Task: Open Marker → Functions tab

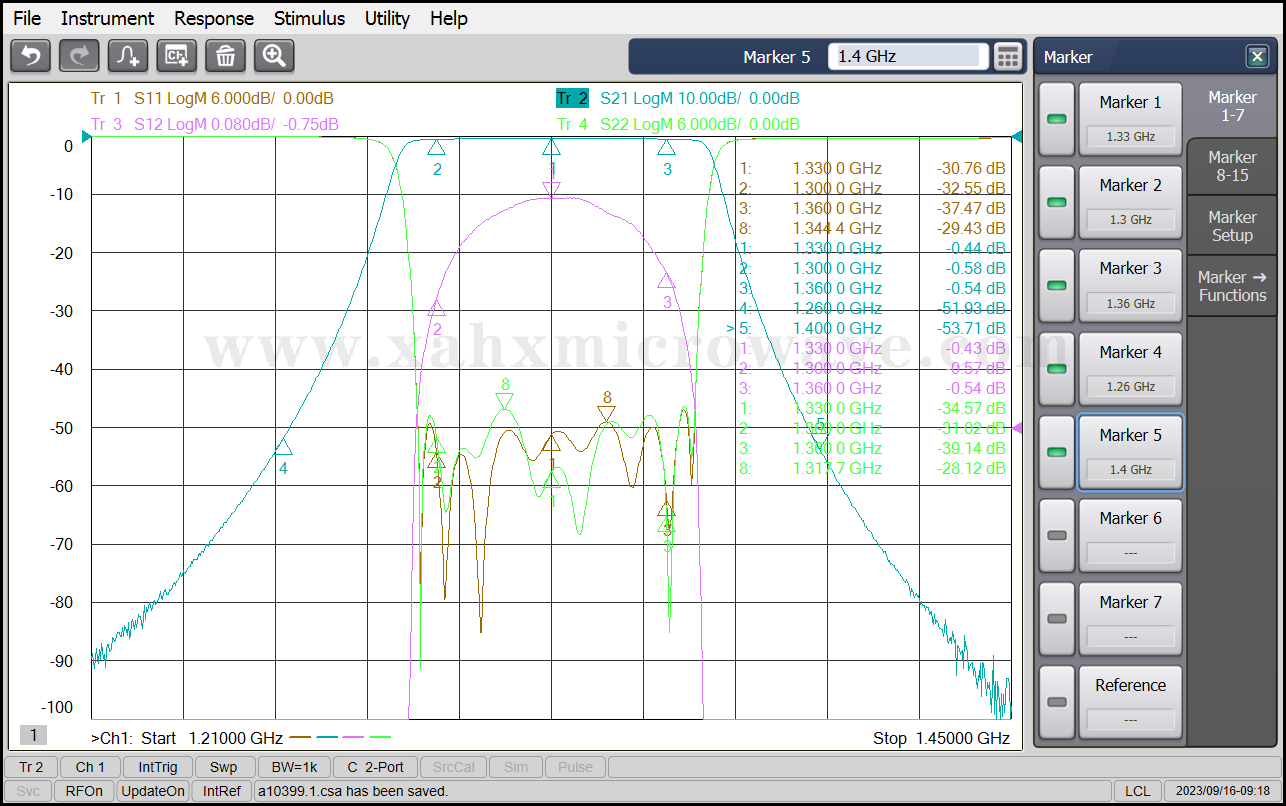Action: point(1232,286)
